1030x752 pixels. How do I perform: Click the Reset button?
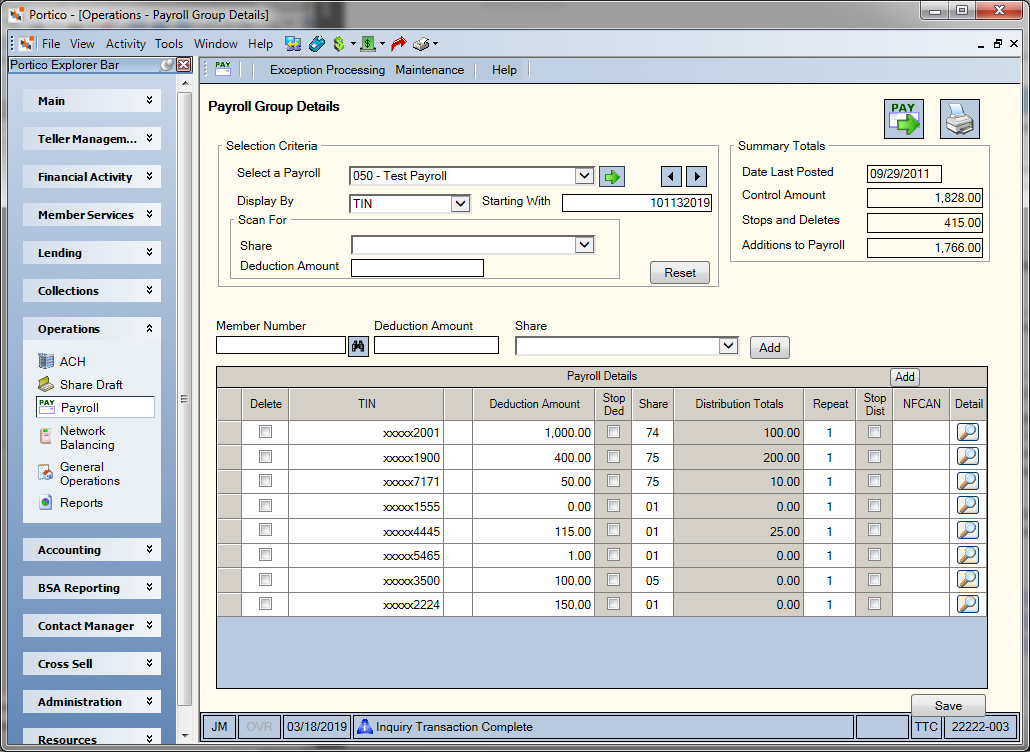(680, 273)
